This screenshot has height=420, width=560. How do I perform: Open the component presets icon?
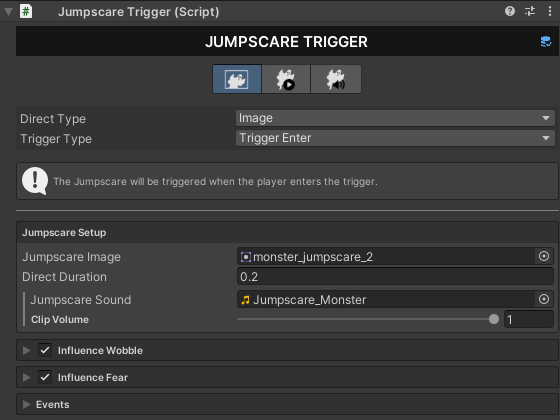pyautogui.click(x=530, y=11)
